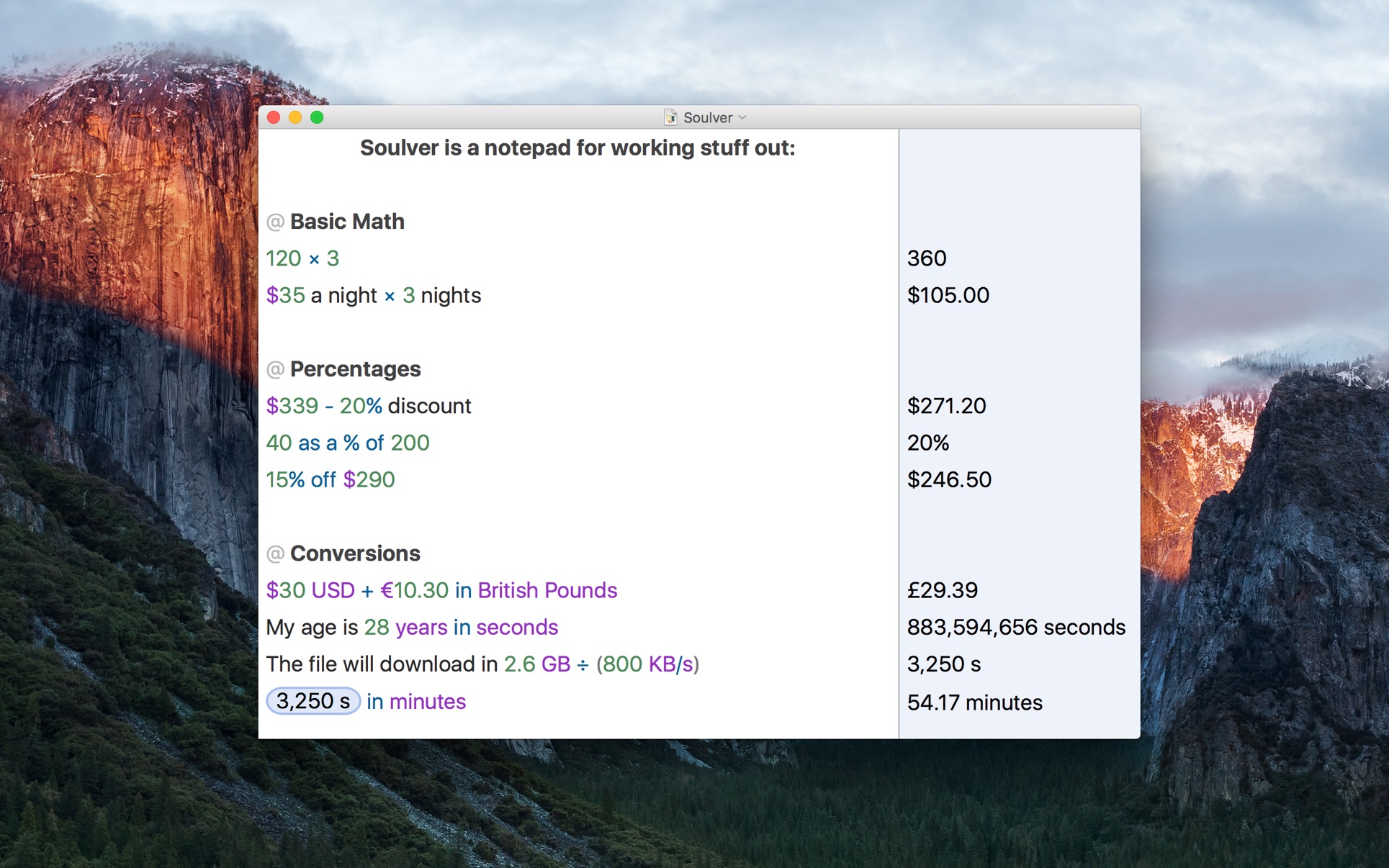Click the 883,594,656 seconds result
The height and width of the screenshot is (868, 1389).
coord(1015,627)
